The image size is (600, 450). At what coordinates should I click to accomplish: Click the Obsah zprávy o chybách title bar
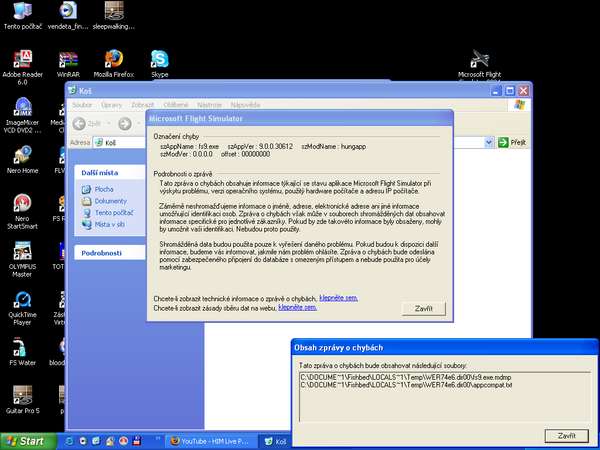(444, 347)
